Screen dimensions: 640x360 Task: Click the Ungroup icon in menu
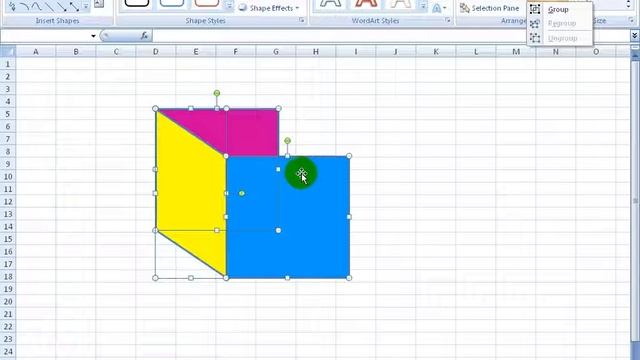(x=535, y=38)
